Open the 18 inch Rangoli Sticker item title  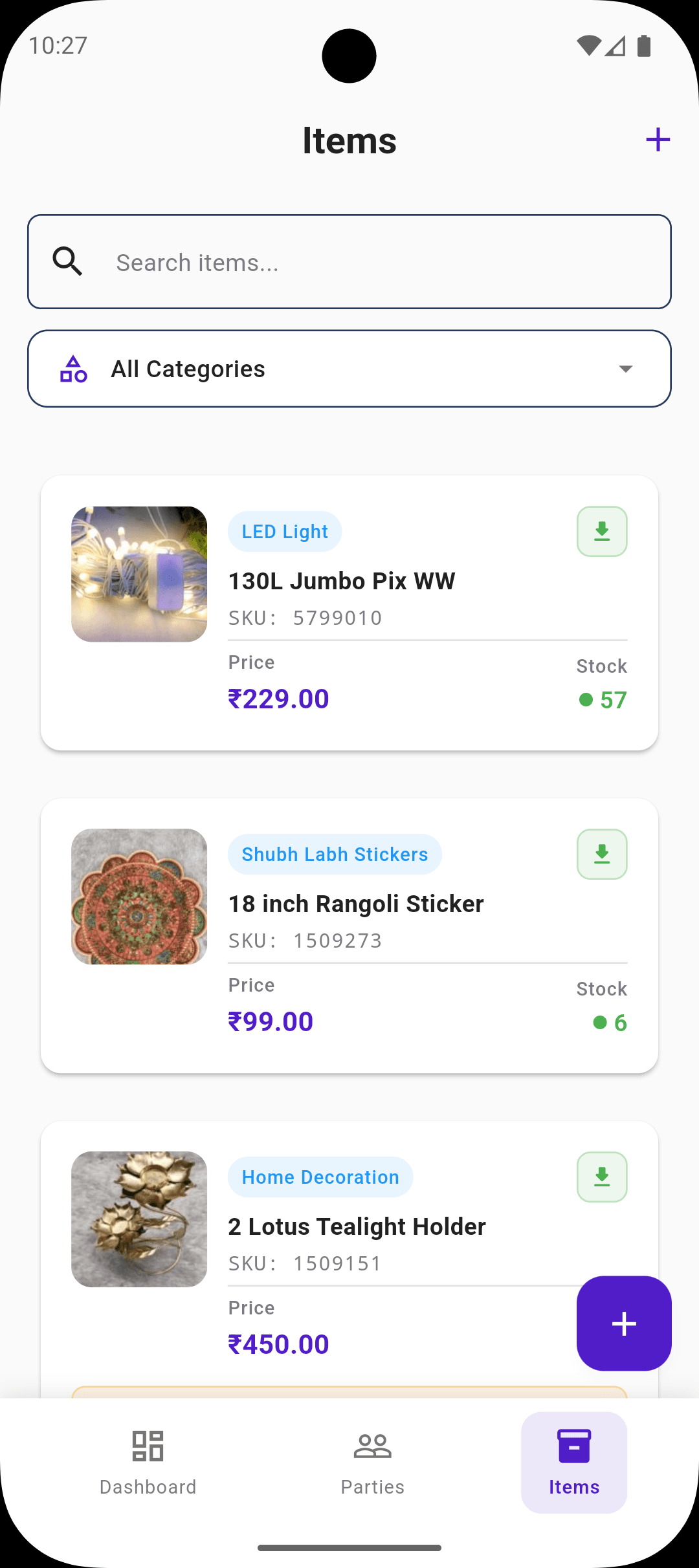(x=356, y=904)
